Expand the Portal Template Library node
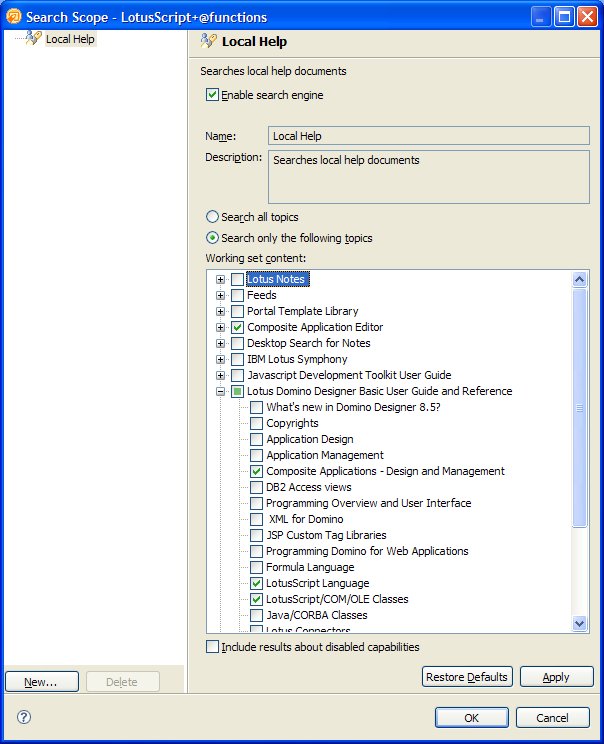The height and width of the screenshot is (744, 604). click(220, 312)
